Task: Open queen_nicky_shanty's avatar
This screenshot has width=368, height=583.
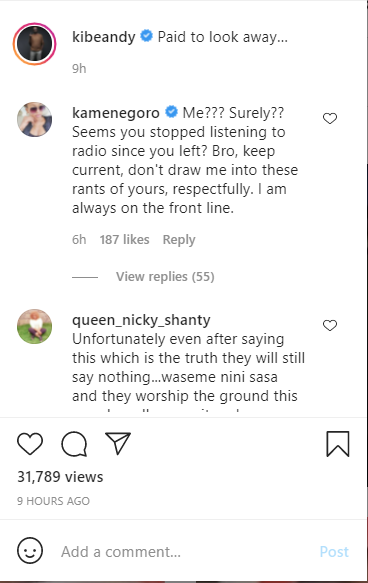Action: coord(35,326)
